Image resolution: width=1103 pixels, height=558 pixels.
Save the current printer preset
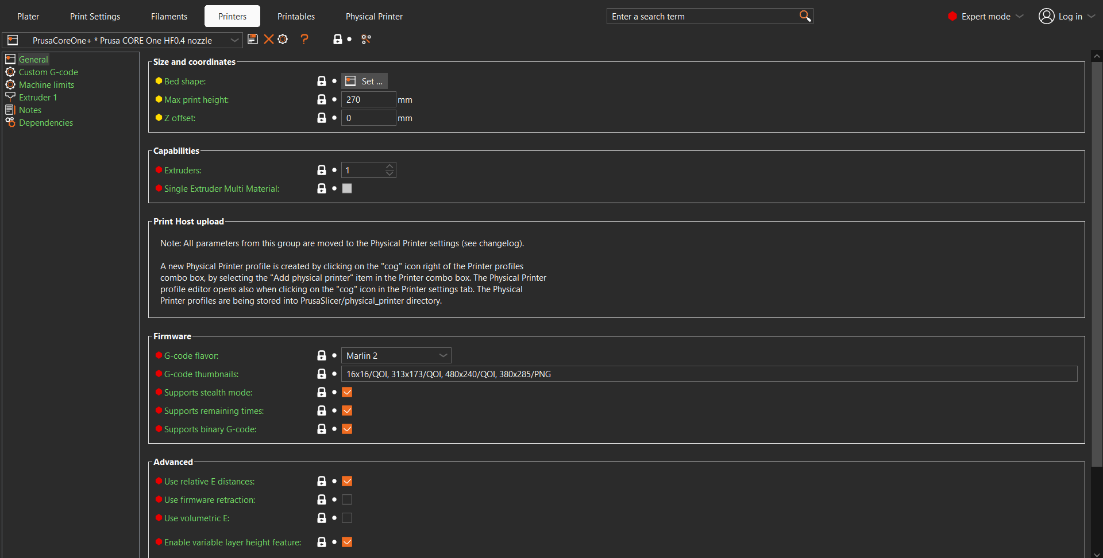coord(253,40)
